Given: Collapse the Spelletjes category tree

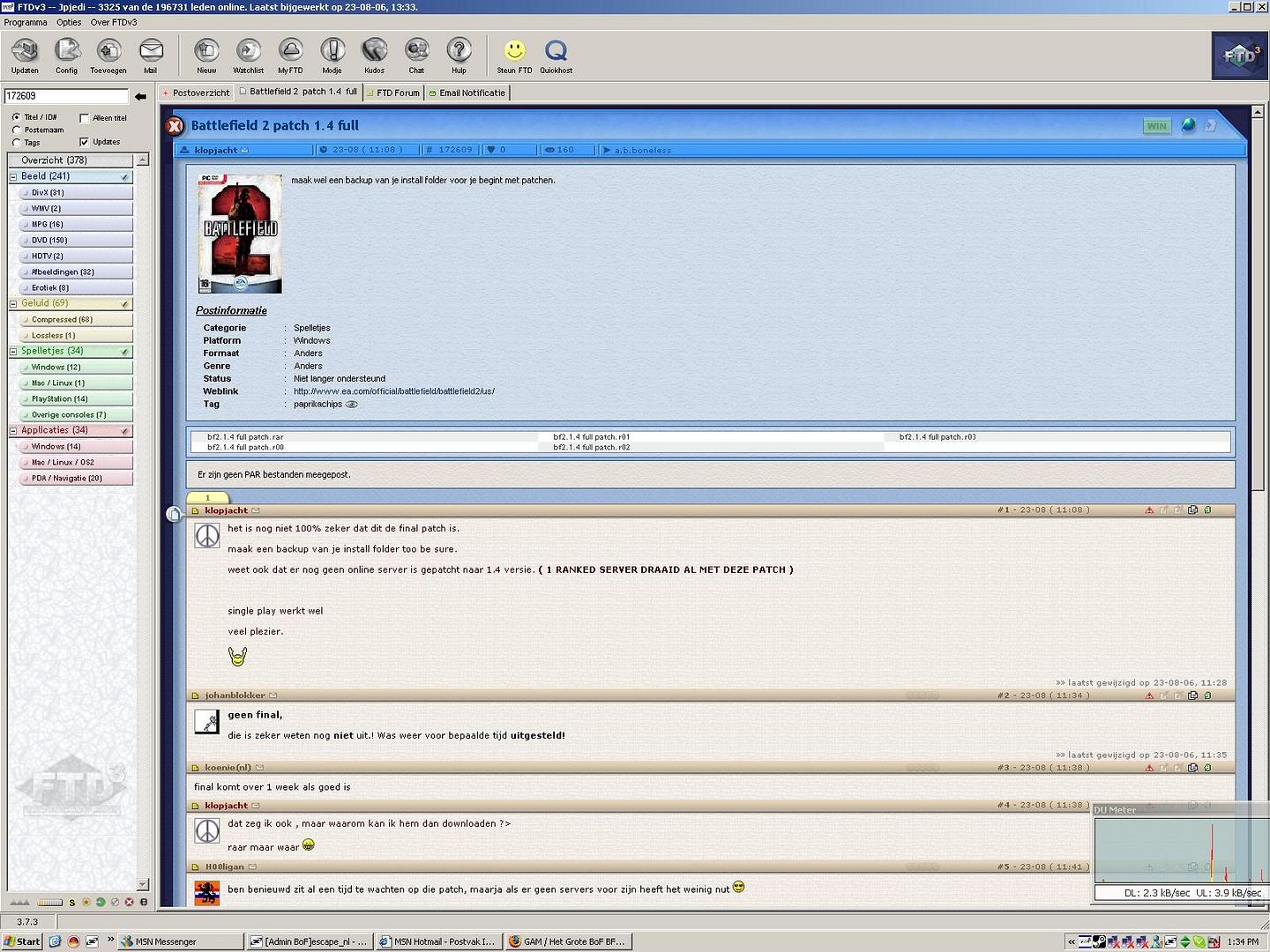Looking at the screenshot, I should [13, 351].
